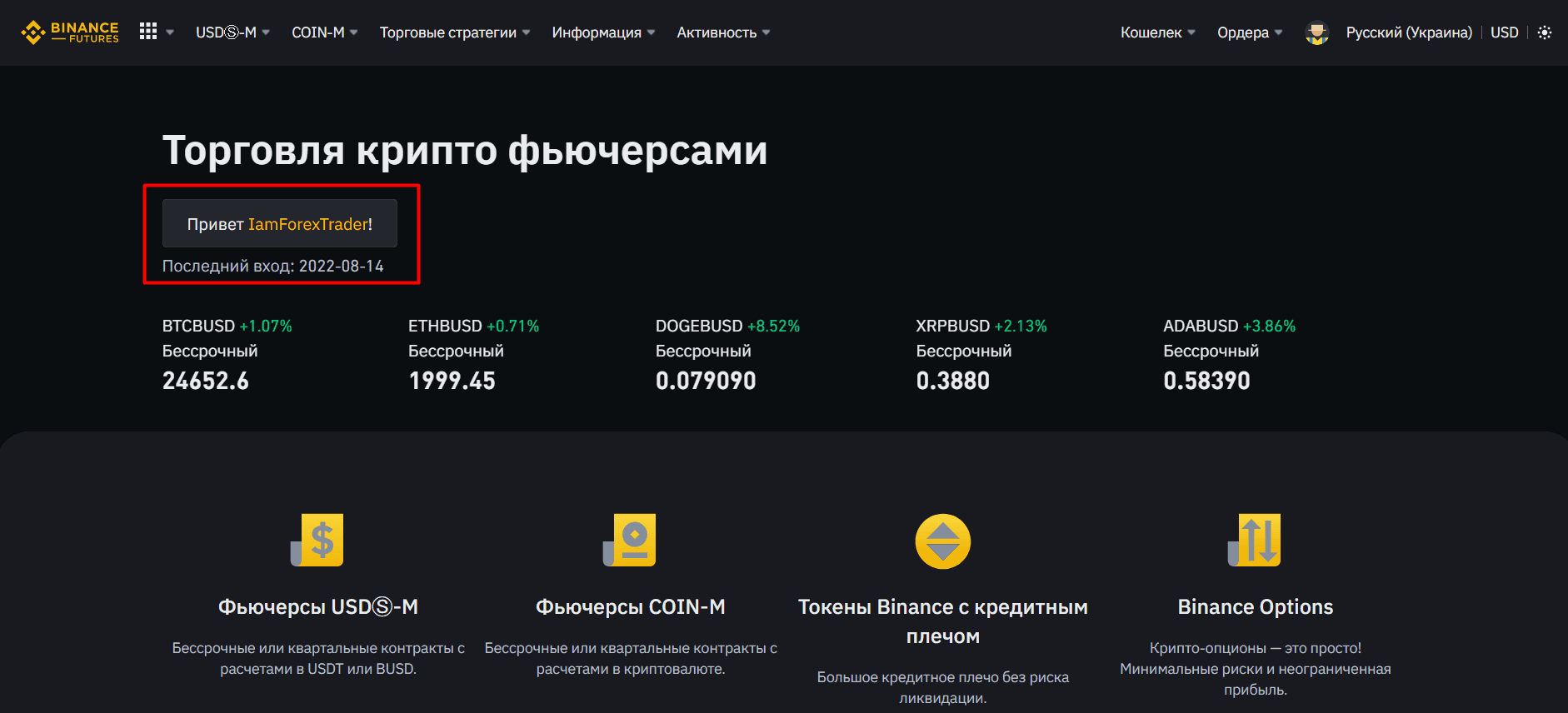Open Фьючерсы USDⓈ-M heading
Image resolution: width=1568 pixels, height=713 pixels.
[318, 607]
